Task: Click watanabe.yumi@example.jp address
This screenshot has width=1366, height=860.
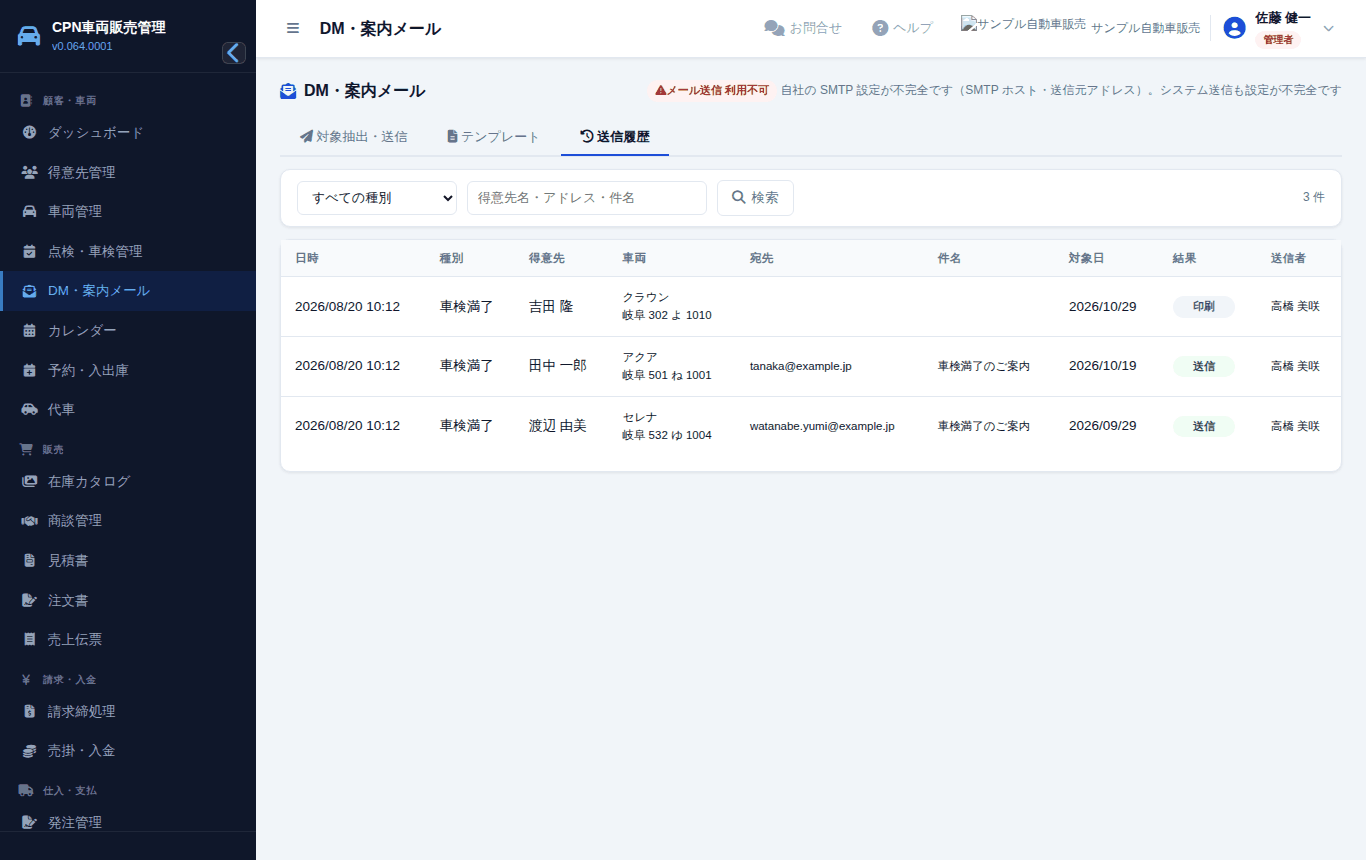Action: tap(822, 426)
